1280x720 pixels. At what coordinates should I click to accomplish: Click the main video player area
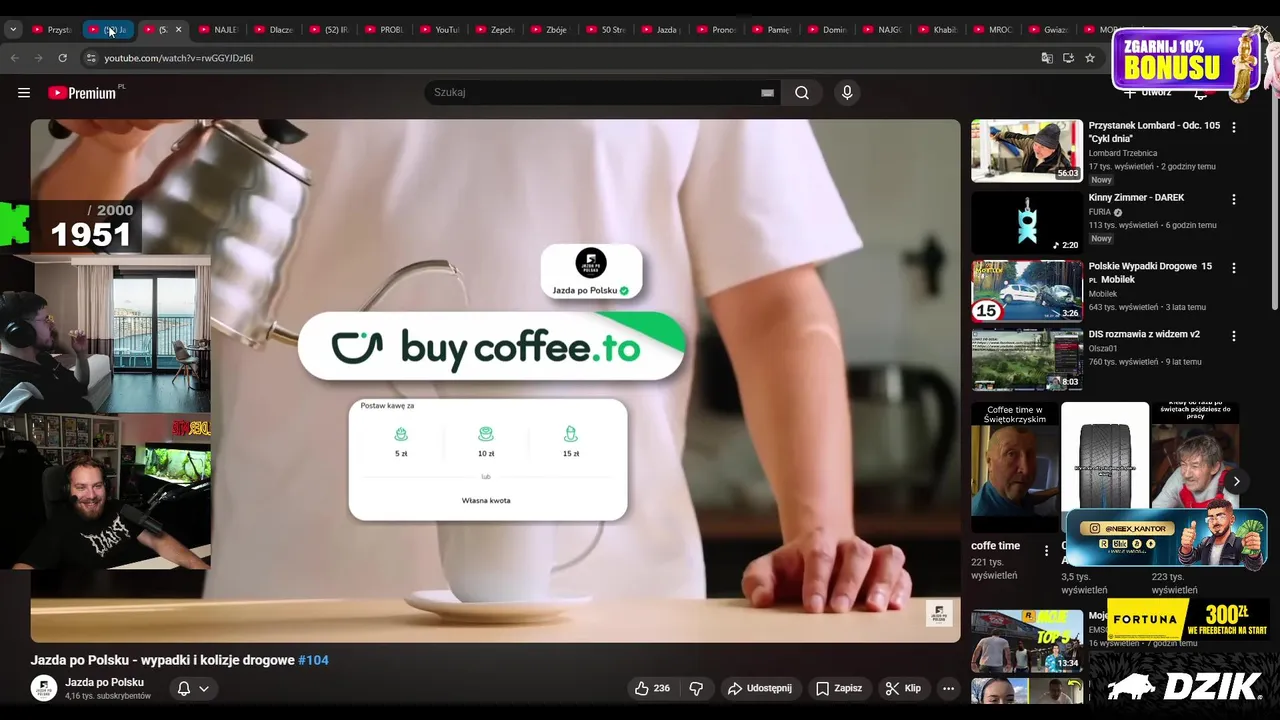pos(495,381)
